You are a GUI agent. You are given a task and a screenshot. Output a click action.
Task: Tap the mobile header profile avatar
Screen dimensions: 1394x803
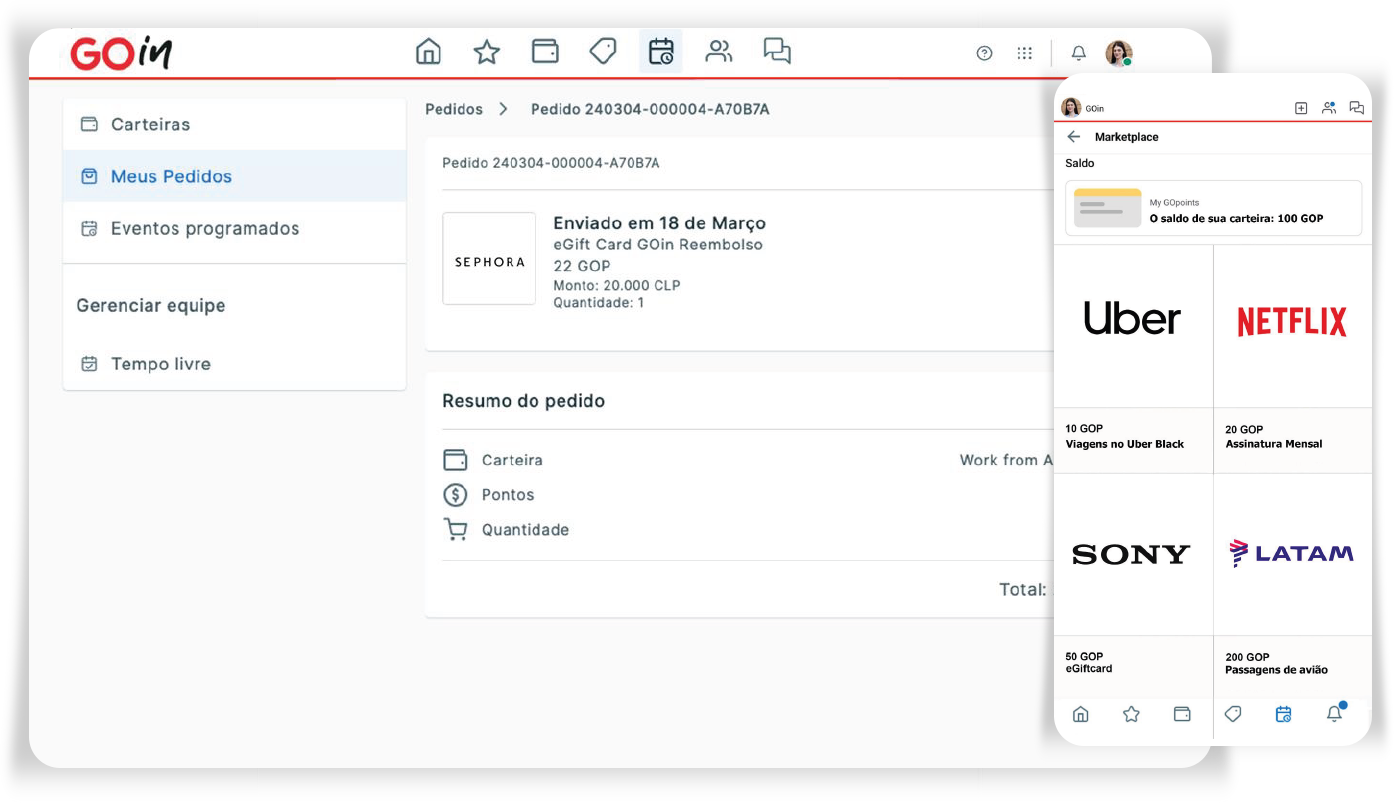click(x=1071, y=108)
